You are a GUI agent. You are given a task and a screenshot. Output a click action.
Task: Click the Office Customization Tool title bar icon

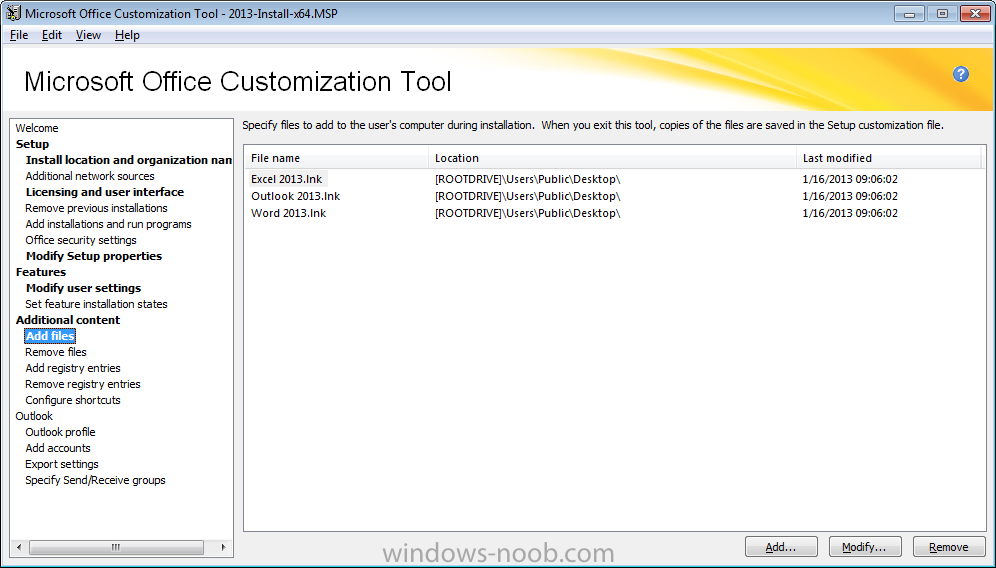(13, 13)
